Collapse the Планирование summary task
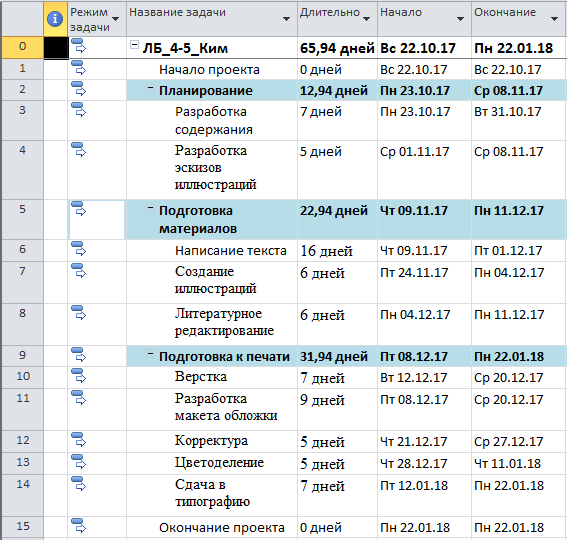Image resolution: width=567 pixels, height=540 pixels. (150, 88)
